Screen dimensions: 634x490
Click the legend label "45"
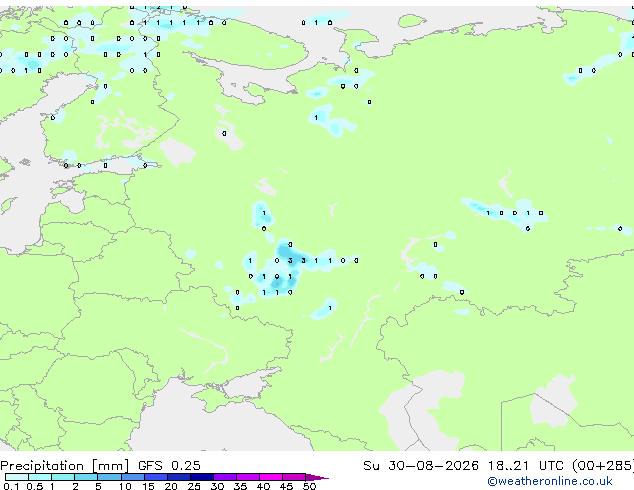[x=286, y=486]
